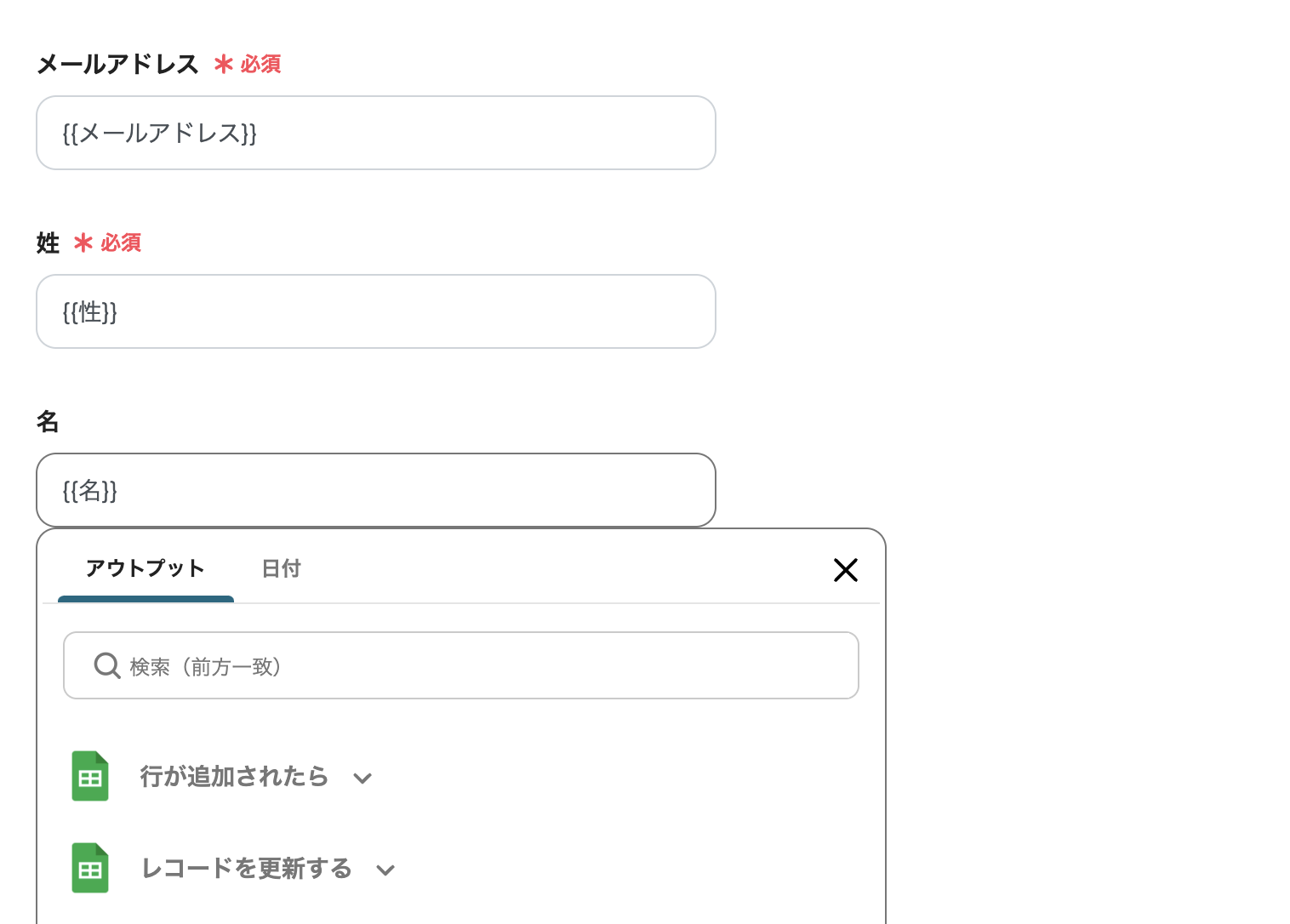
Task: Click into the 姓 input field
Action: tap(375, 311)
